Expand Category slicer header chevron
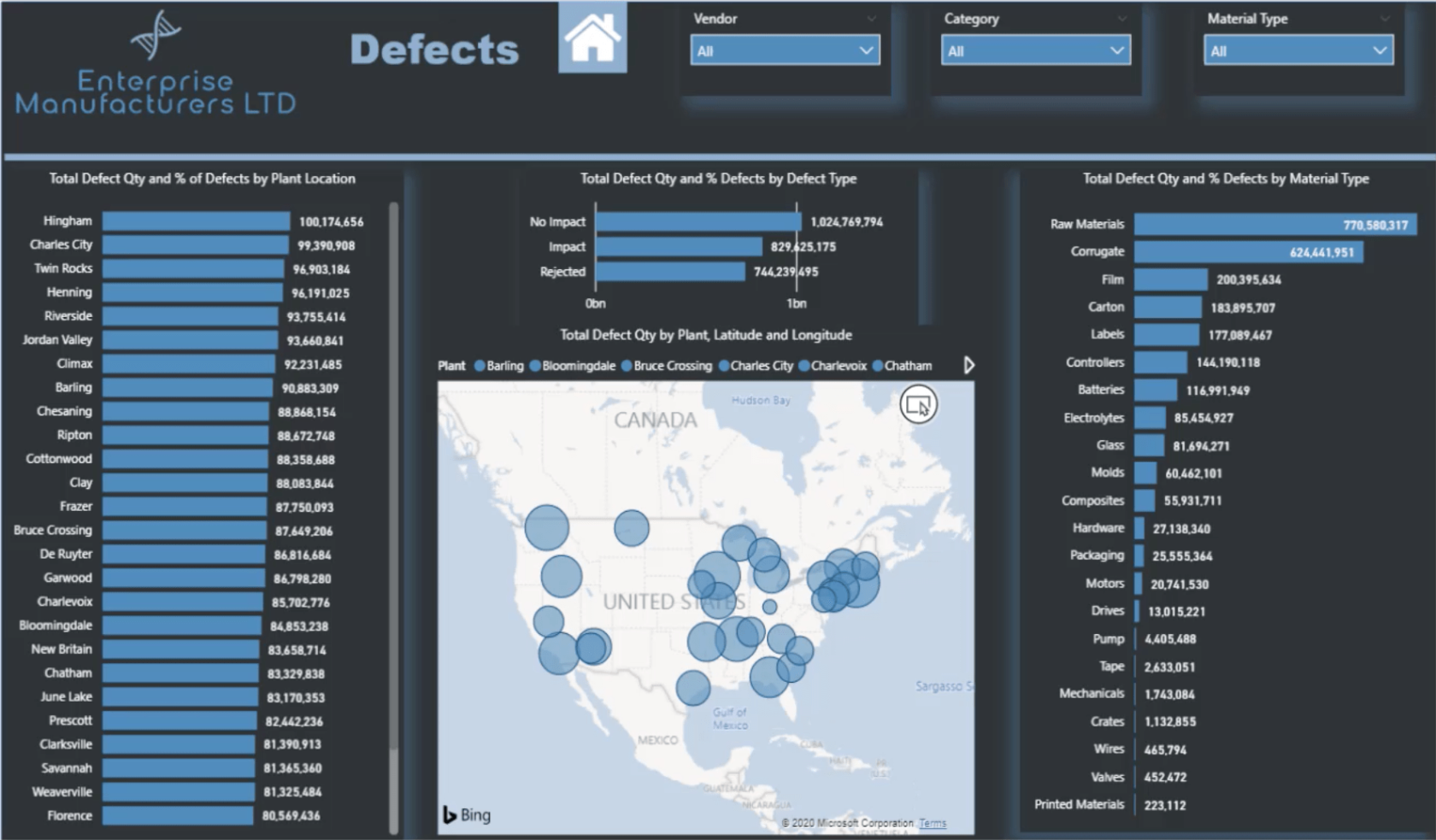Image resolution: width=1436 pixels, height=840 pixels. point(1122,19)
